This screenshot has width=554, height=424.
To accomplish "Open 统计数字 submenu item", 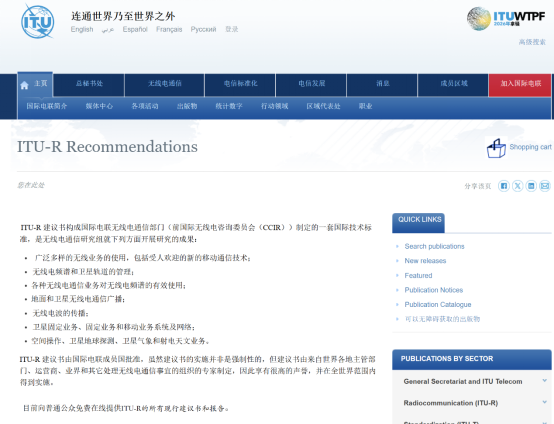I will click(229, 106).
